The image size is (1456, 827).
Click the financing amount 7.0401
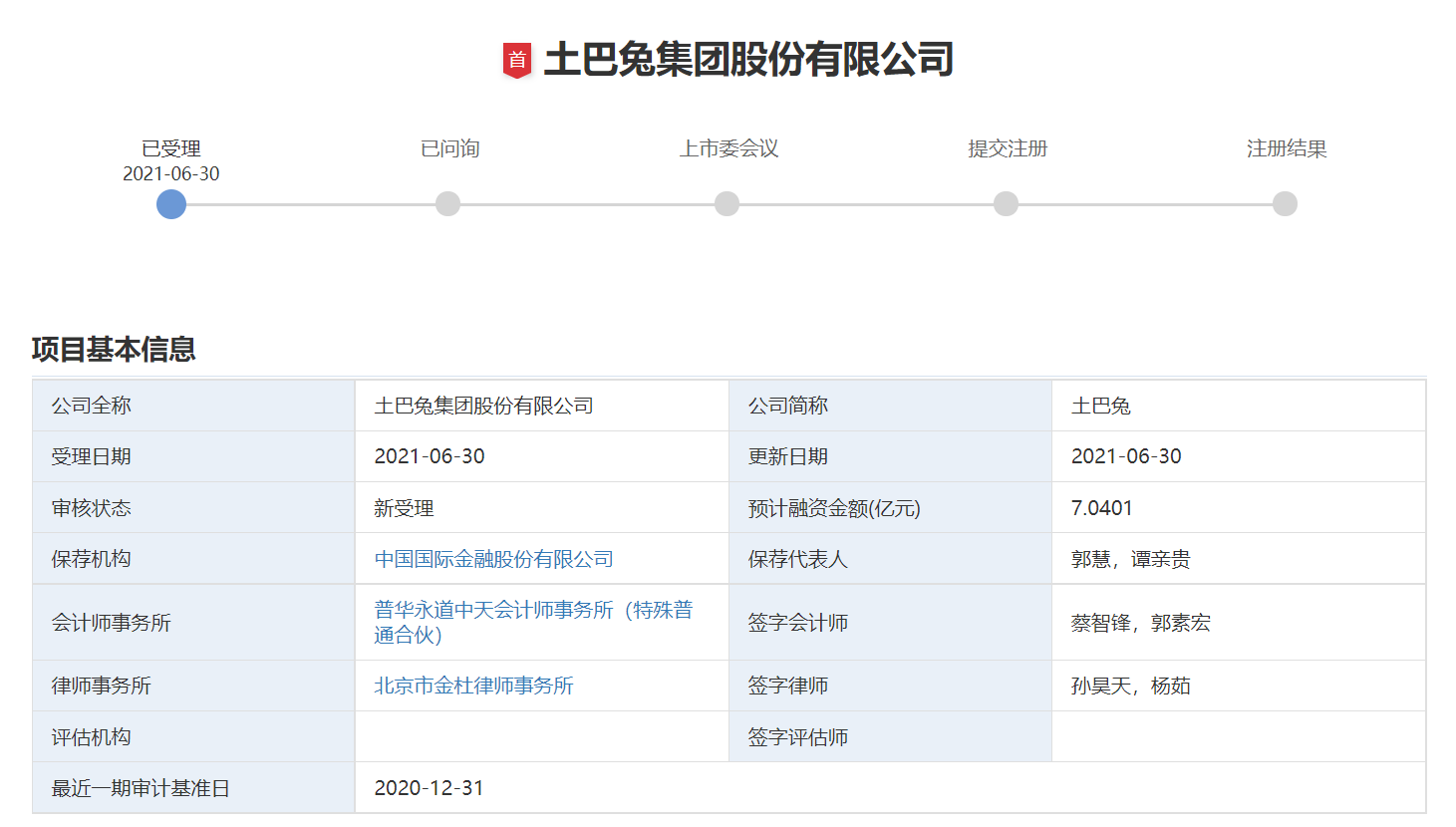(x=1101, y=508)
